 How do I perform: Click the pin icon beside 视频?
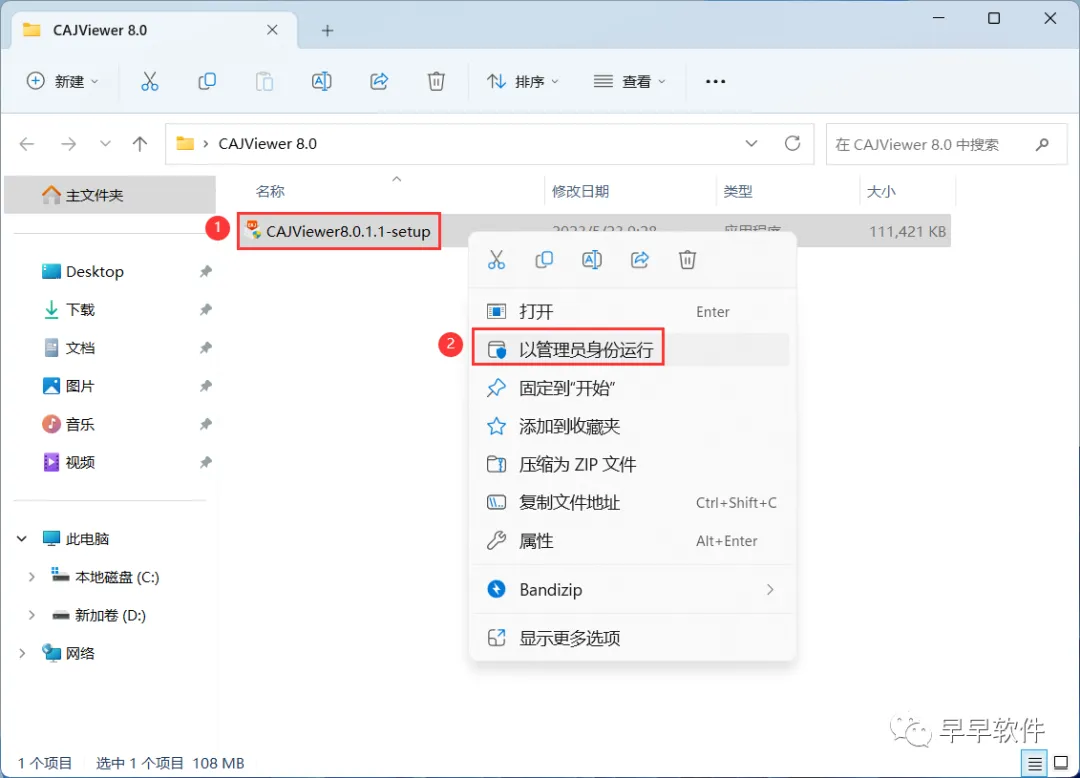[205, 462]
